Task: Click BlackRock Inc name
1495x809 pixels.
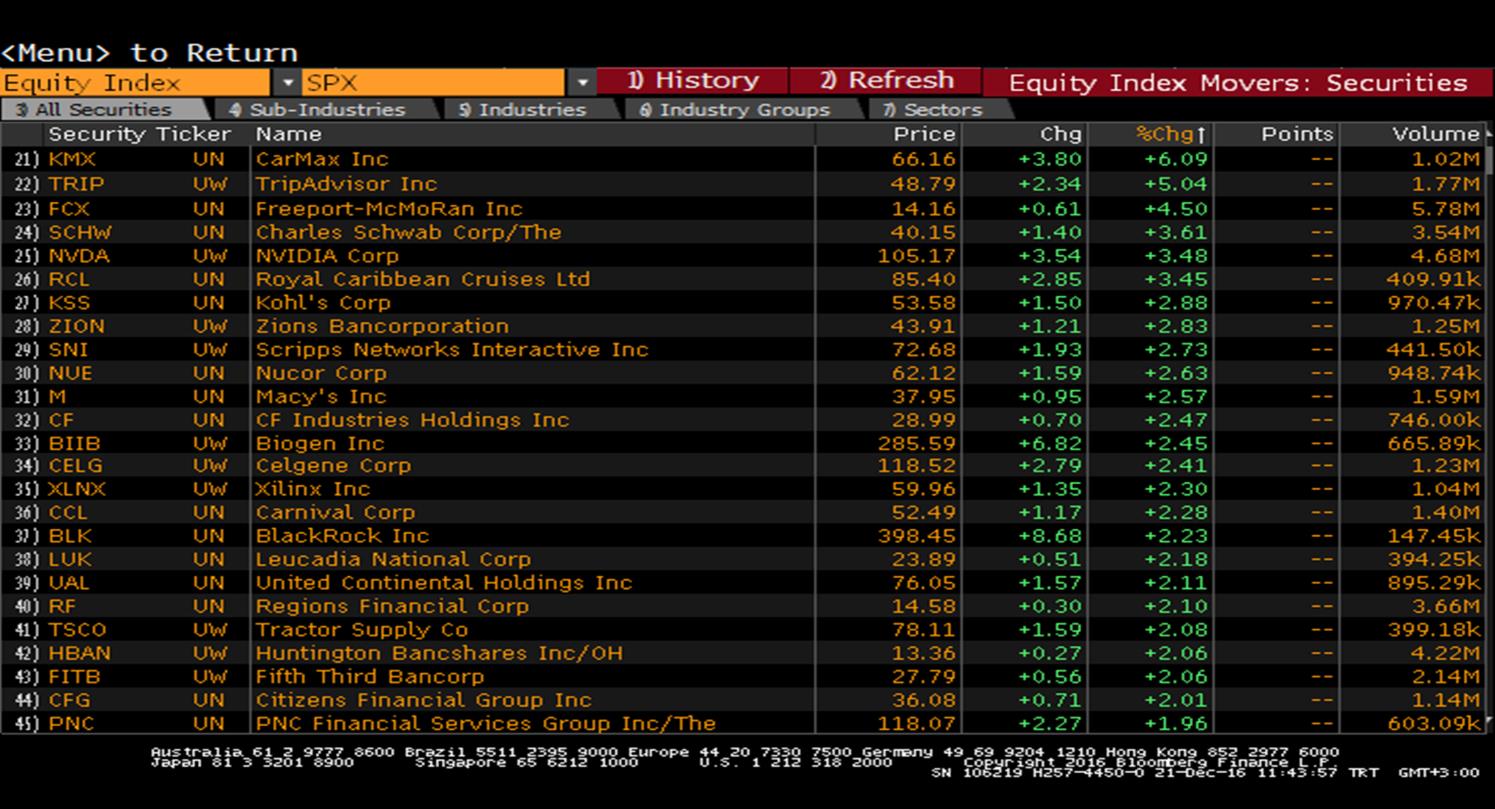Action: (342, 536)
